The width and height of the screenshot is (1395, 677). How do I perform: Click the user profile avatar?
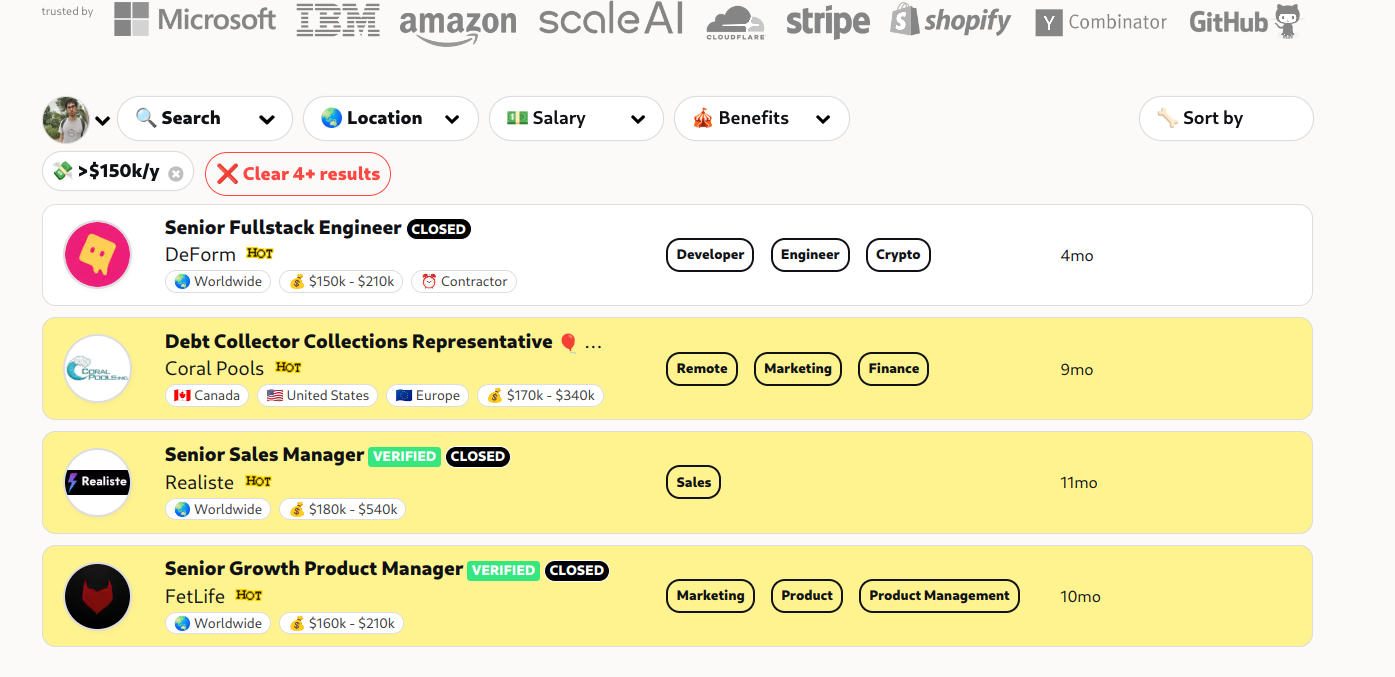click(66, 120)
